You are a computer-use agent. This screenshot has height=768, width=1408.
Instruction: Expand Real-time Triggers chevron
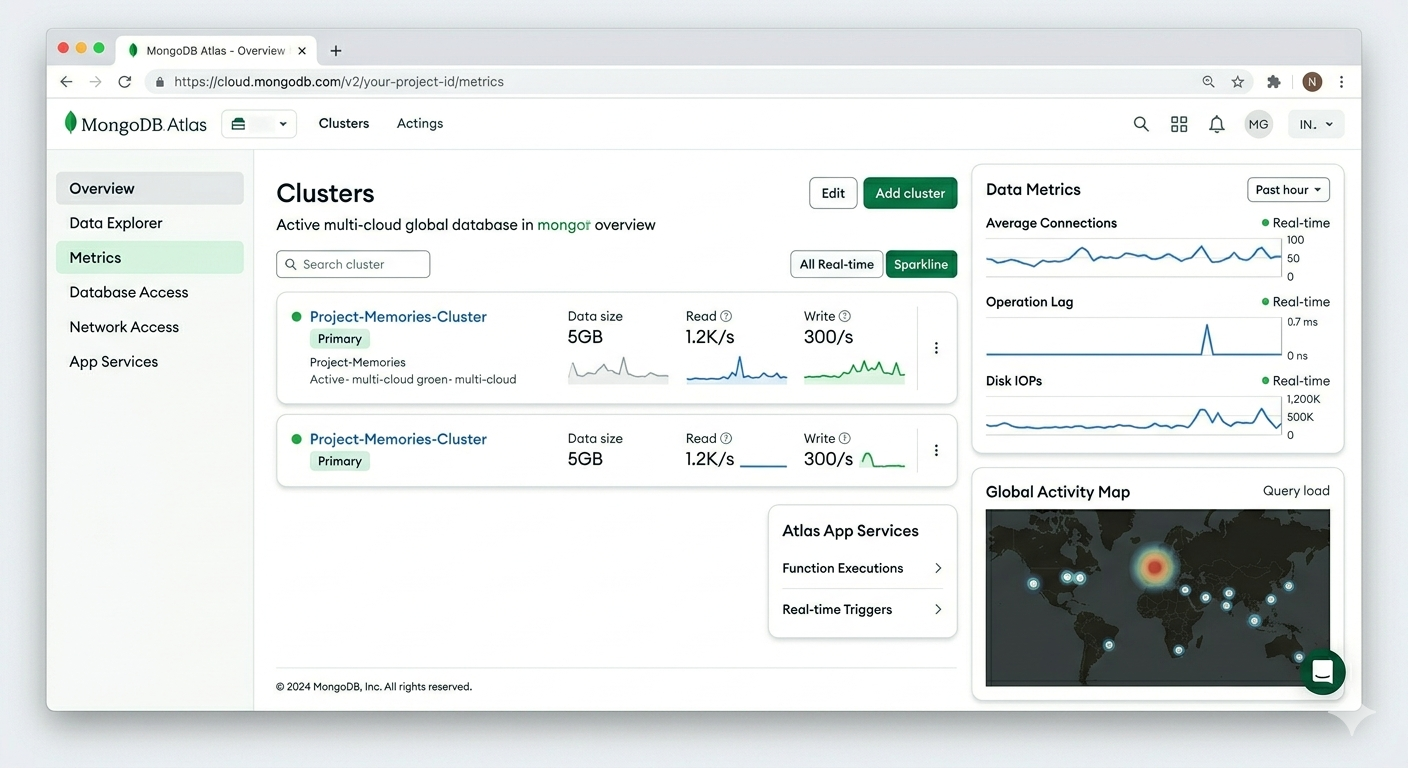938,609
